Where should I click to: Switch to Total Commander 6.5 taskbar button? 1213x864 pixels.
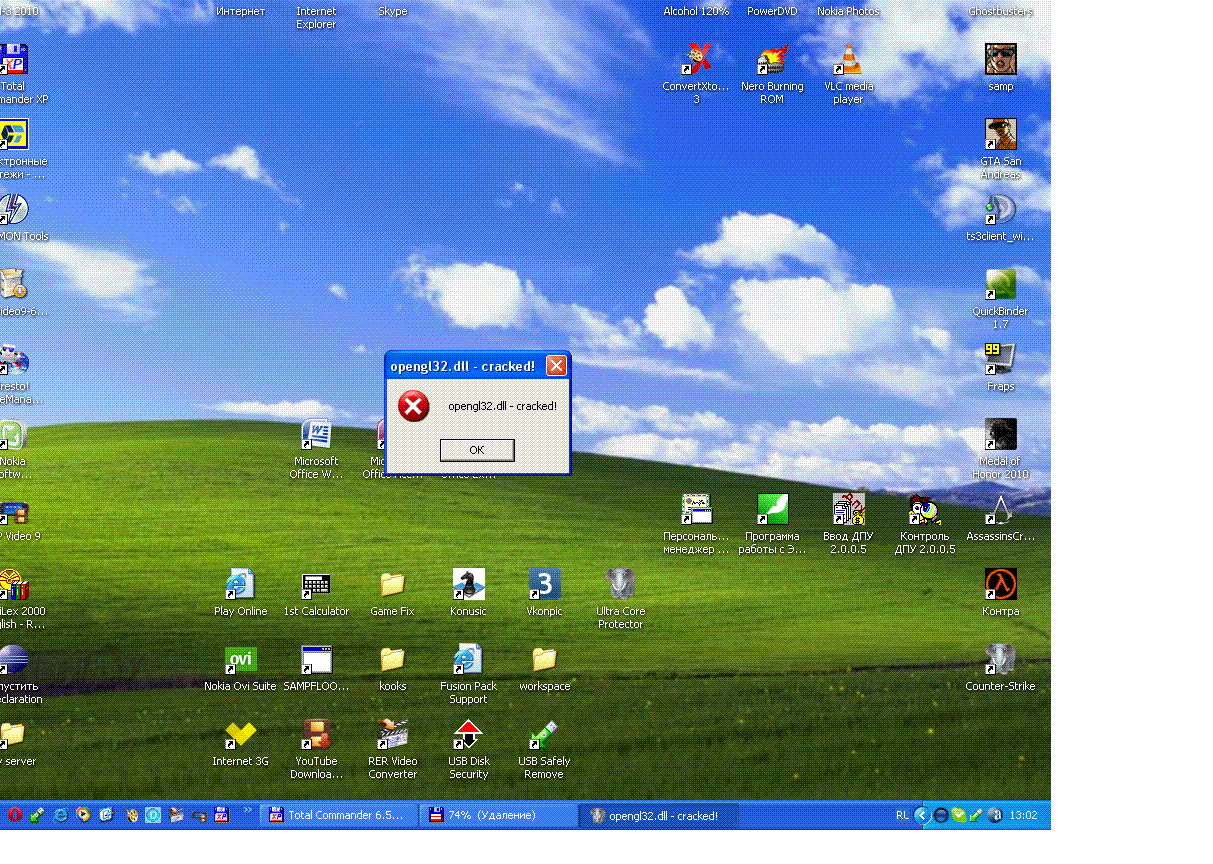point(339,815)
